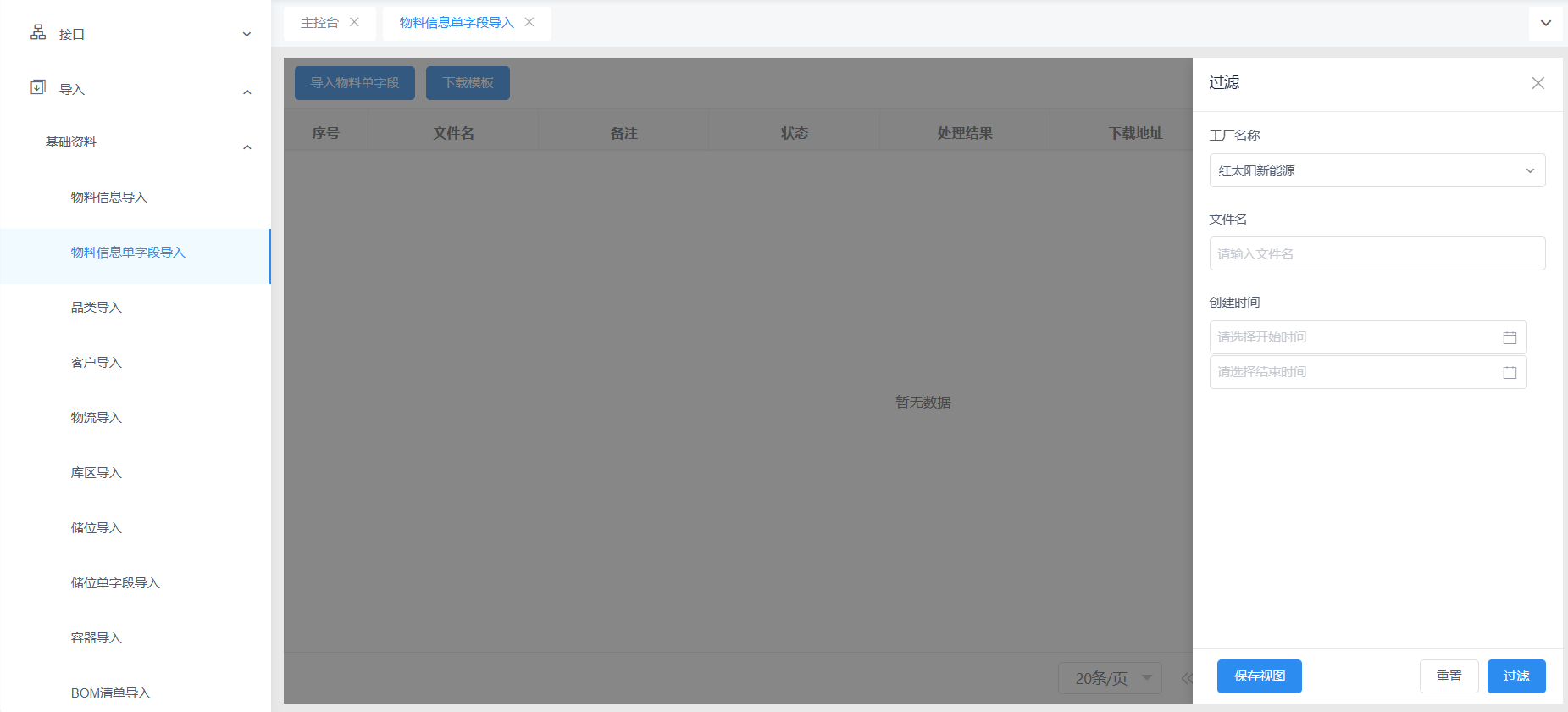The image size is (1568, 712).
Task: Open 容器导入 menu item
Action: pyautogui.click(x=136, y=638)
